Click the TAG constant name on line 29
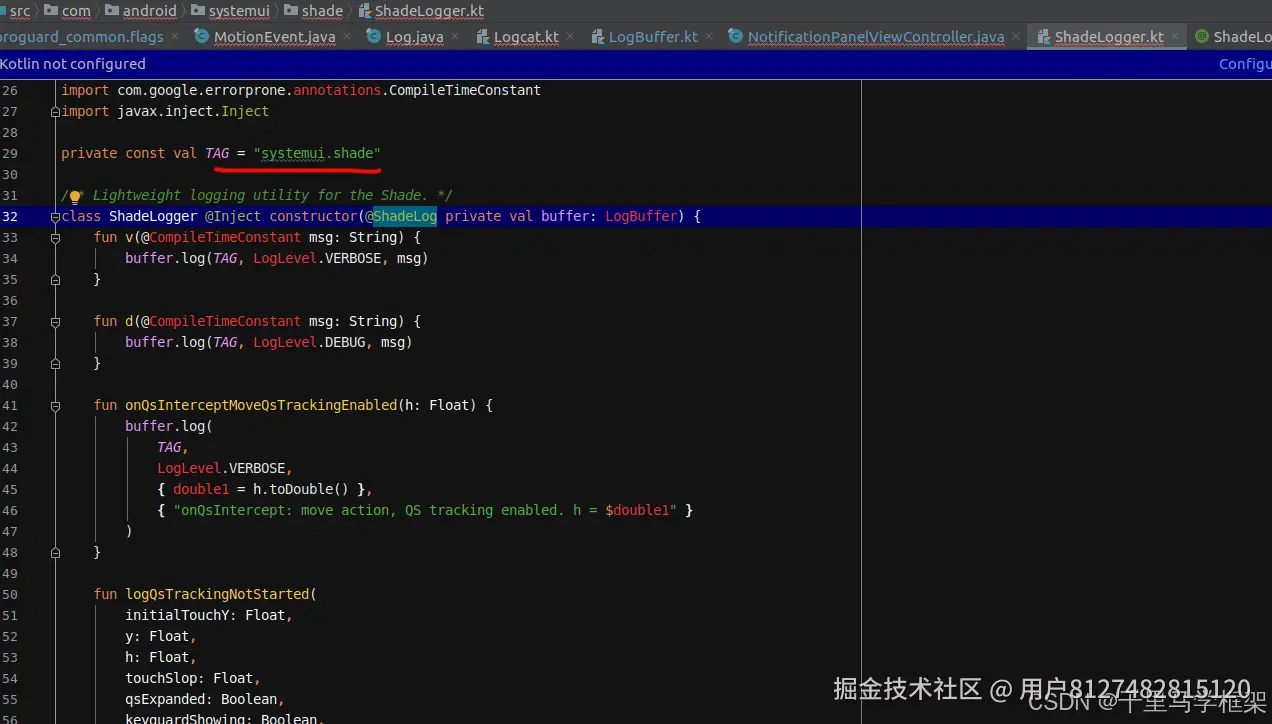This screenshot has height=724, width=1272. point(217,154)
